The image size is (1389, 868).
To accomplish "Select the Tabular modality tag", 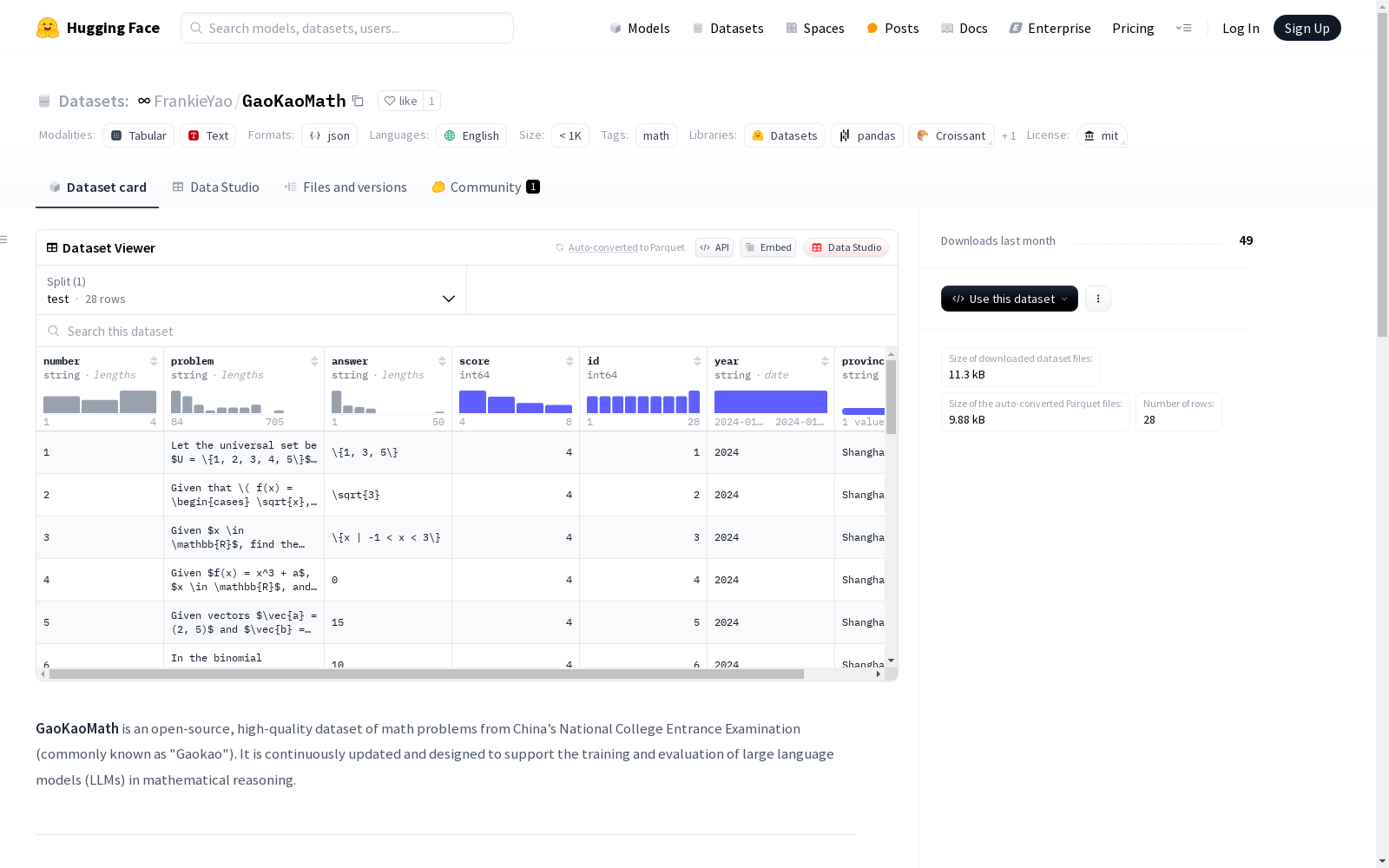I will click(139, 135).
